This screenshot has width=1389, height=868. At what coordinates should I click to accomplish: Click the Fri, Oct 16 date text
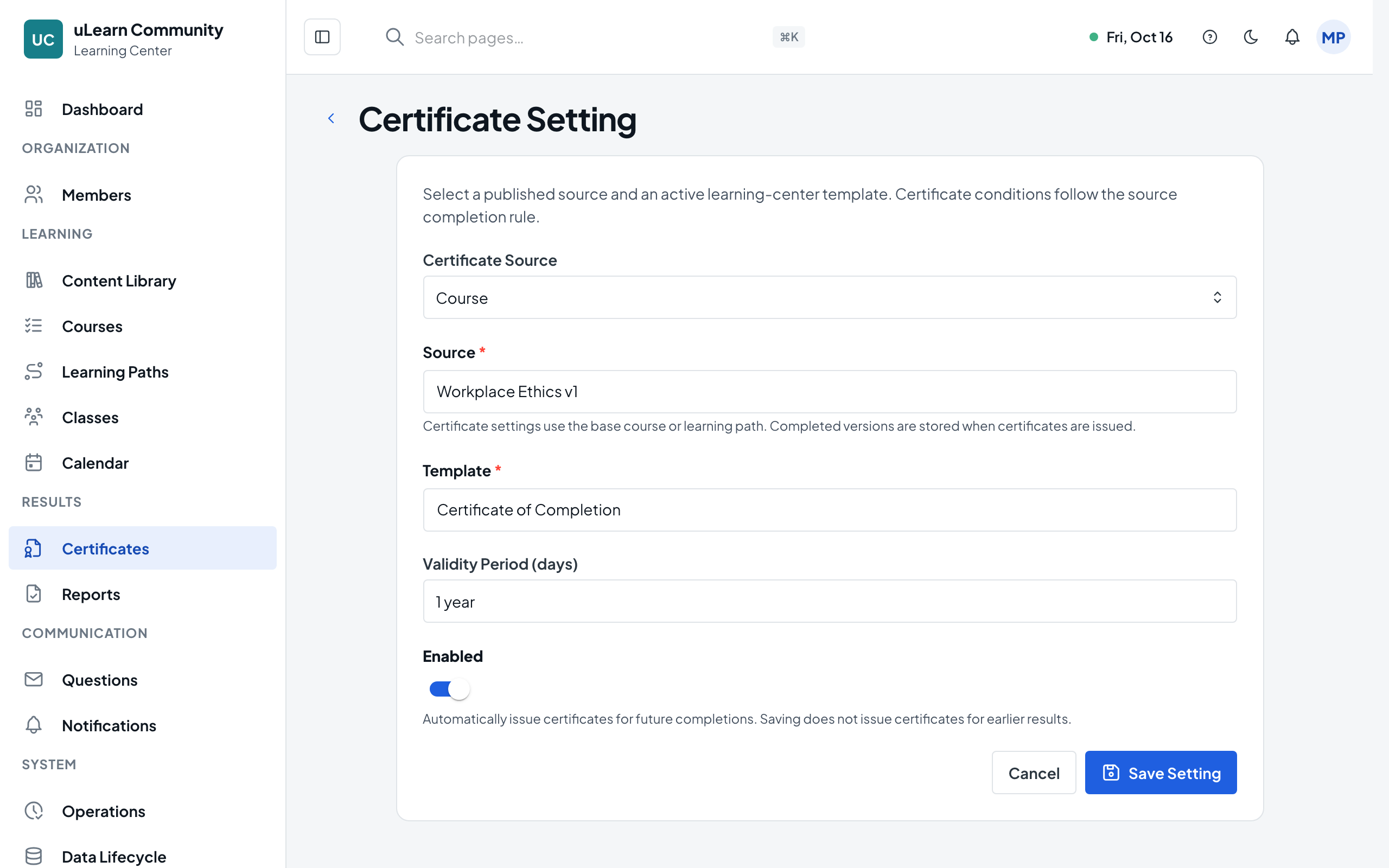click(1139, 37)
